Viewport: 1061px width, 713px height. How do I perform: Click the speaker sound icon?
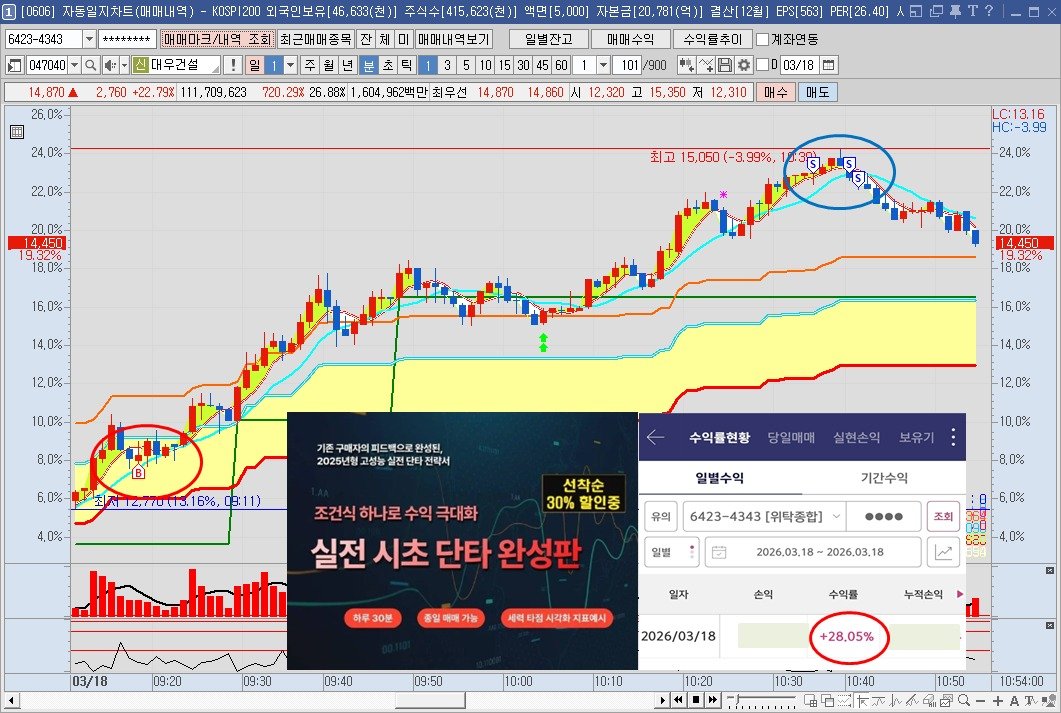pyautogui.click(x=109, y=65)
